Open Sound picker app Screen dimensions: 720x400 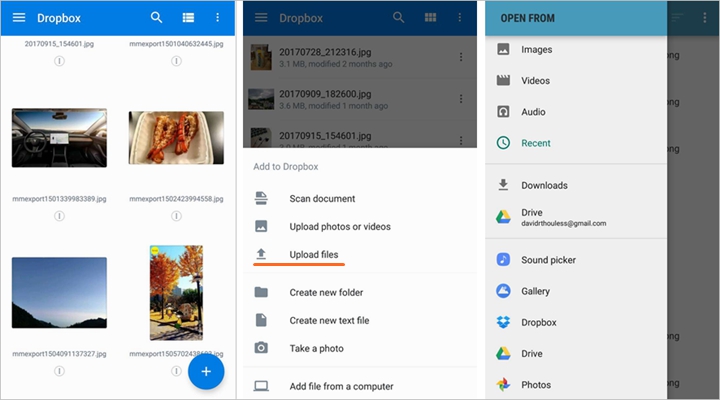pos(576,259)
